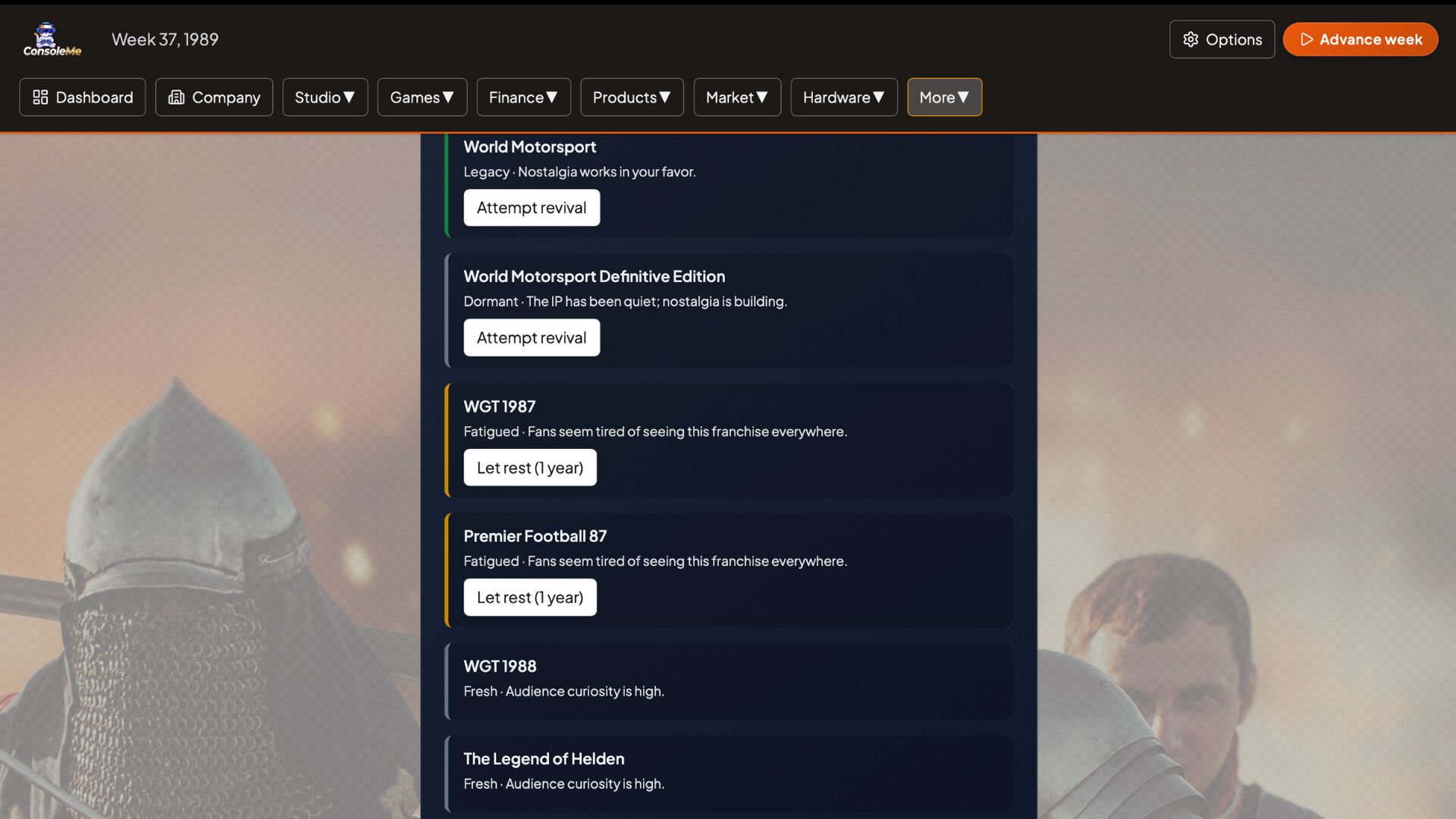Click the gear icon on Options
1456x819 pixels.
tap(1191, 39)
